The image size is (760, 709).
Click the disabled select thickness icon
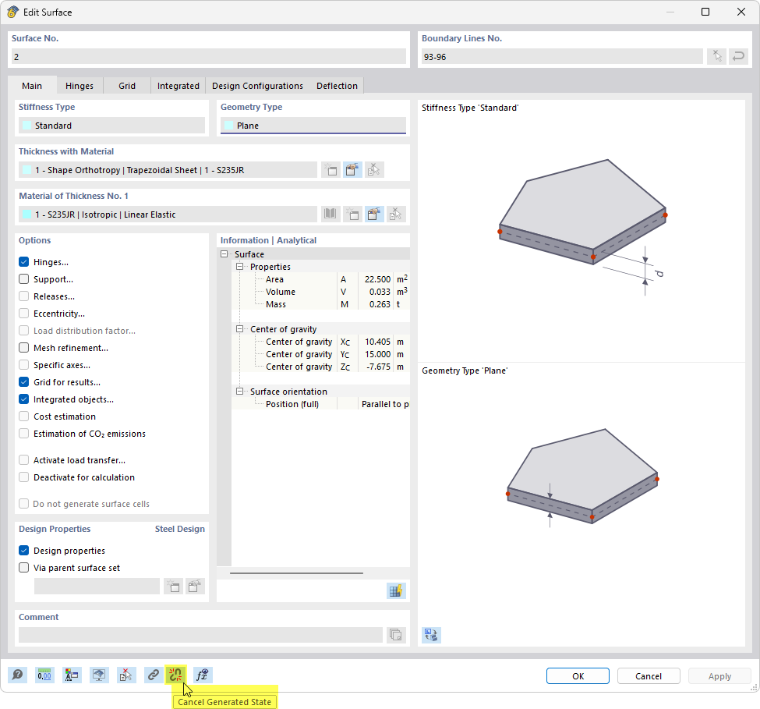[374, 170]
